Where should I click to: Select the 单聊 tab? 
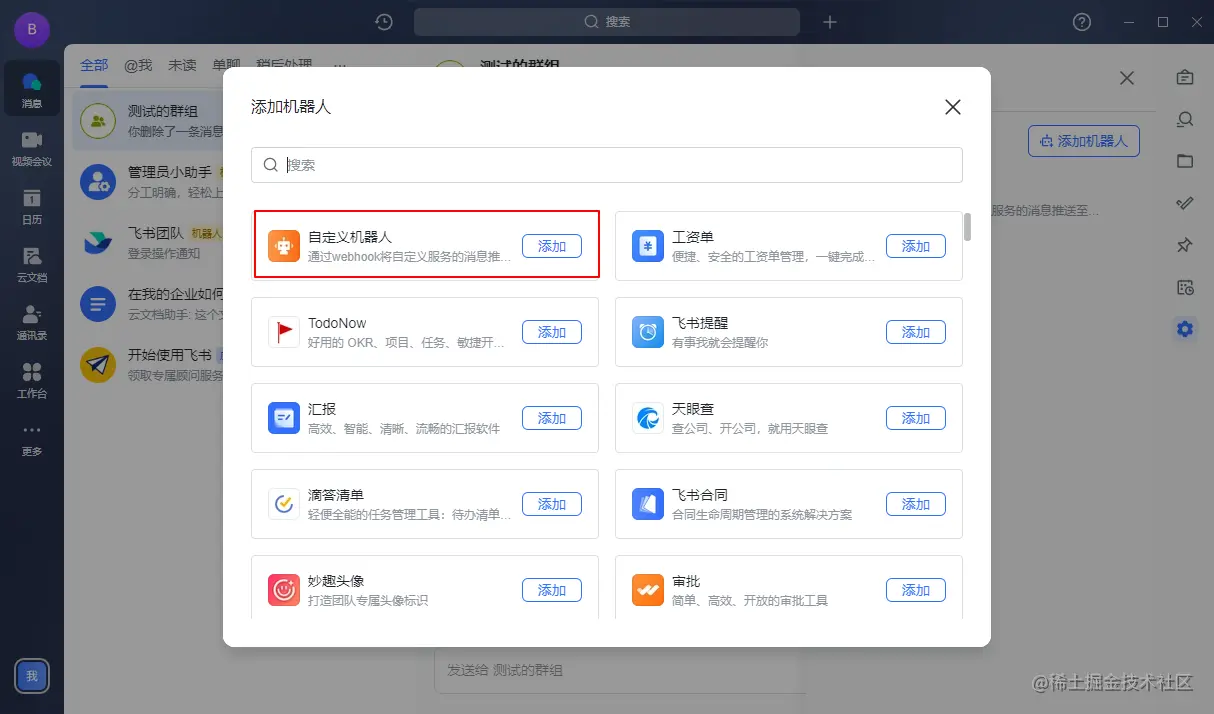click(226, 65)
